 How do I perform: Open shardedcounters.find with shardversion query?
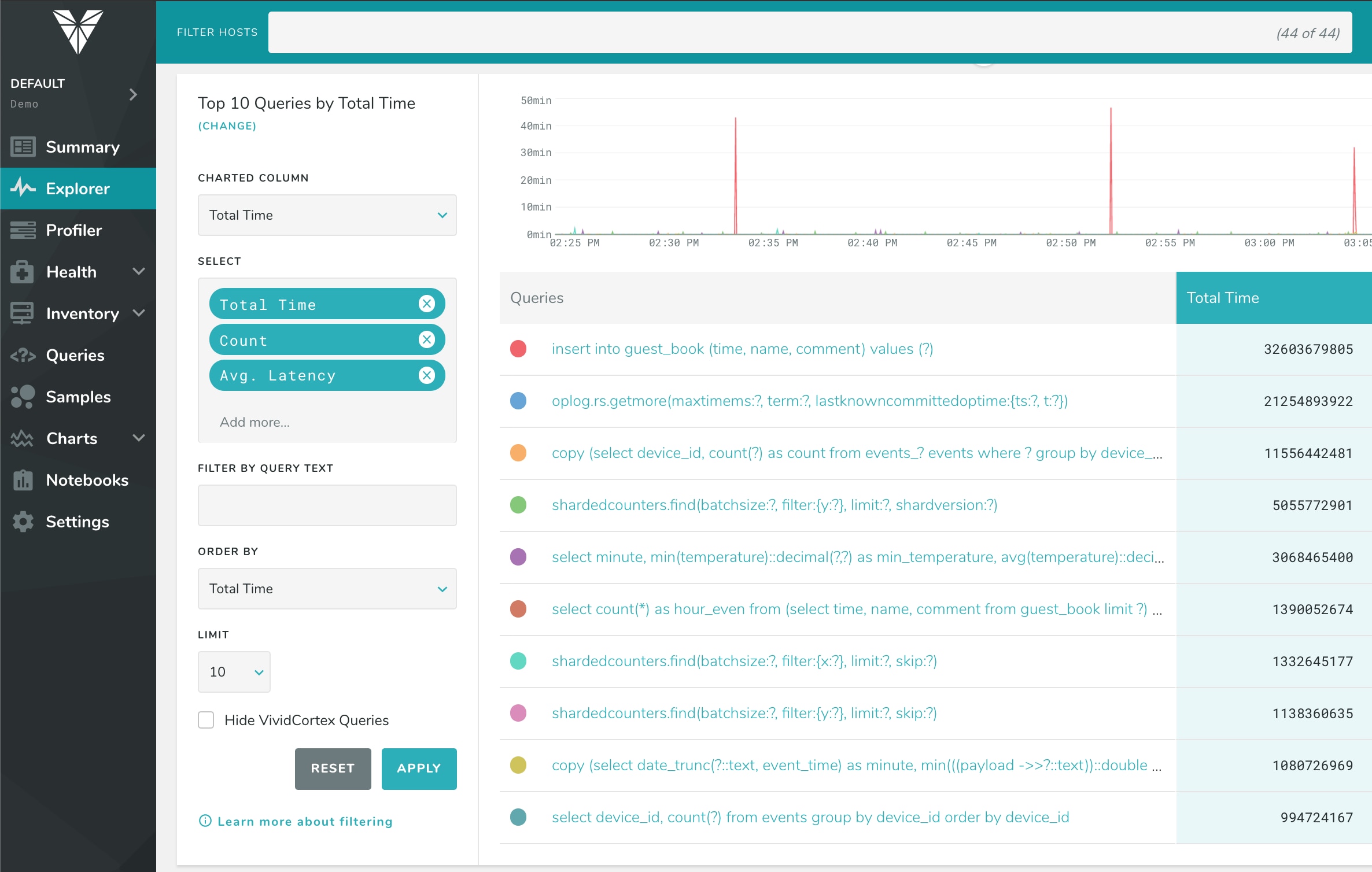[x=774, y=505]
